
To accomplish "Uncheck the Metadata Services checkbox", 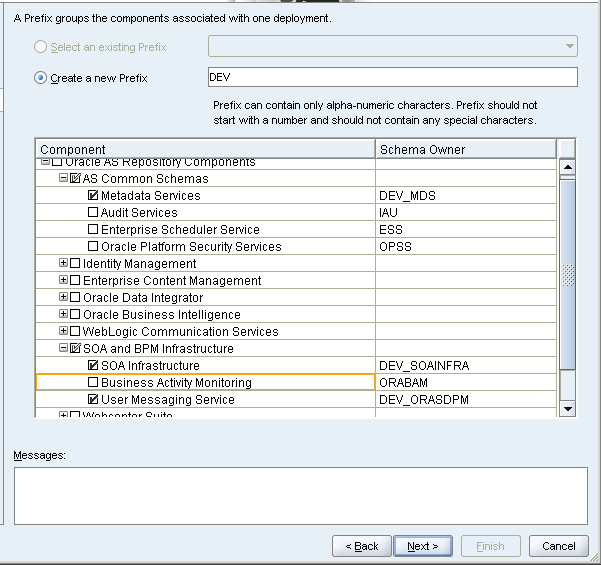I will [x=93, y=196].
